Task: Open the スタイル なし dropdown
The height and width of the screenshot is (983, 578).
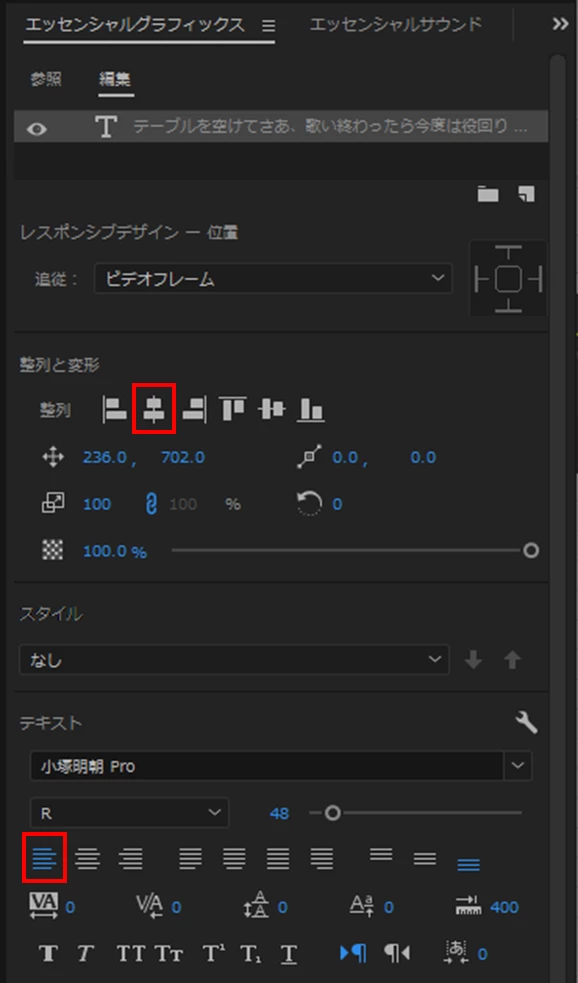Action: point(234,659)
